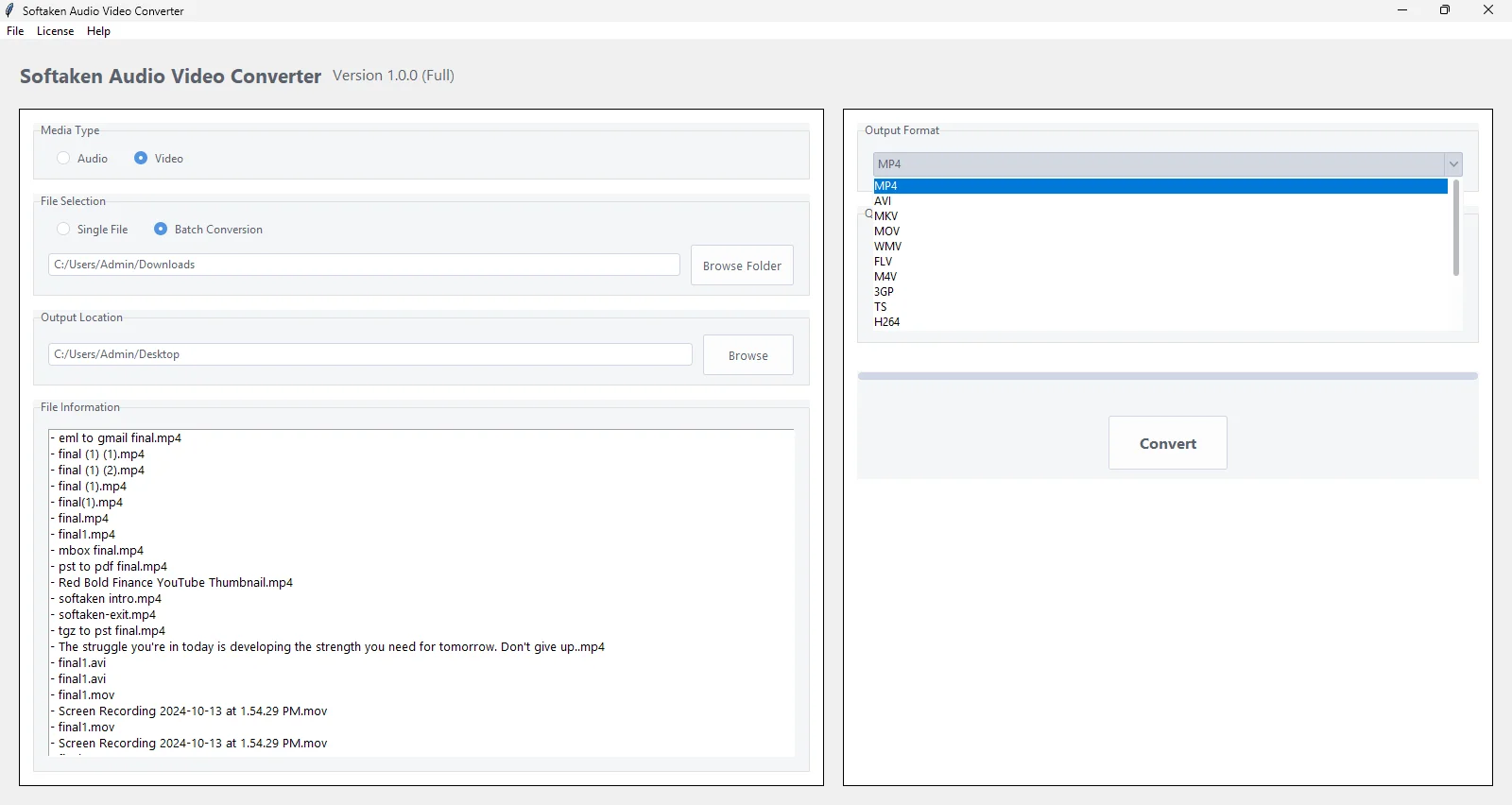
Task: Click the Softaken app icon in title bar
Action: point(10,10)
